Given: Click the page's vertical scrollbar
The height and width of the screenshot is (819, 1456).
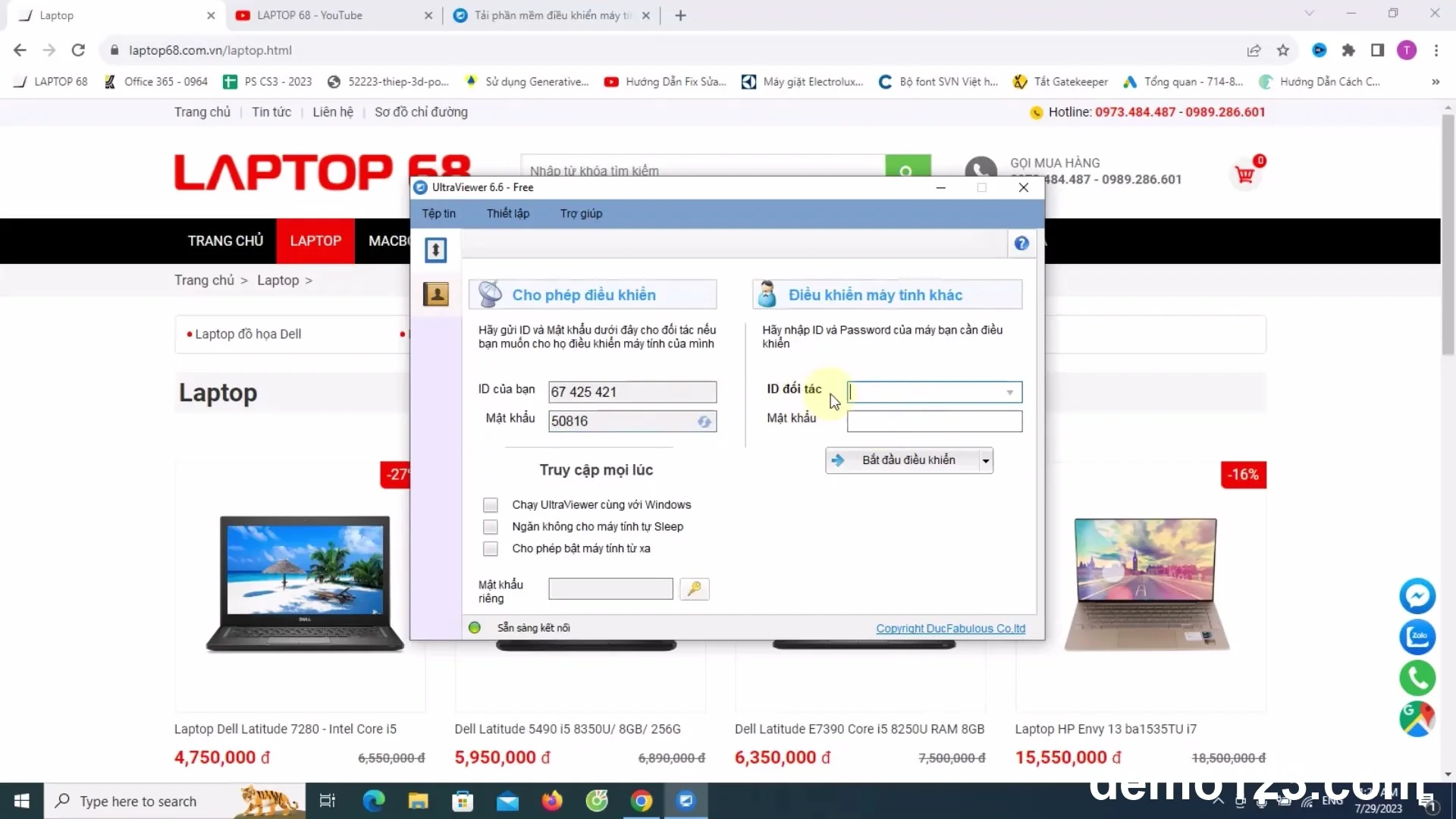Looking at the screenshot, I should (1448, 235).
